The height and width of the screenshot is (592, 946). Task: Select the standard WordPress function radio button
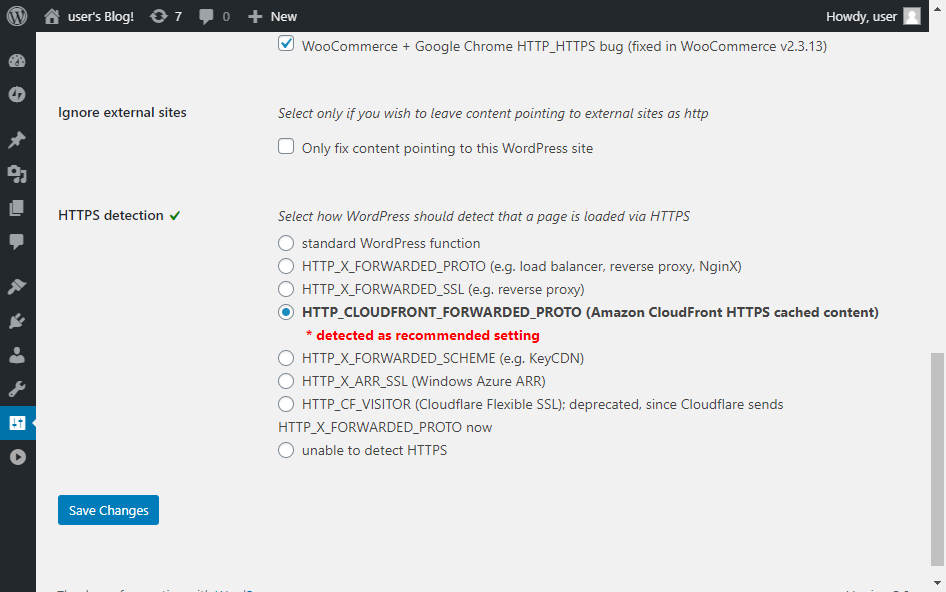[x=286, y=242]
